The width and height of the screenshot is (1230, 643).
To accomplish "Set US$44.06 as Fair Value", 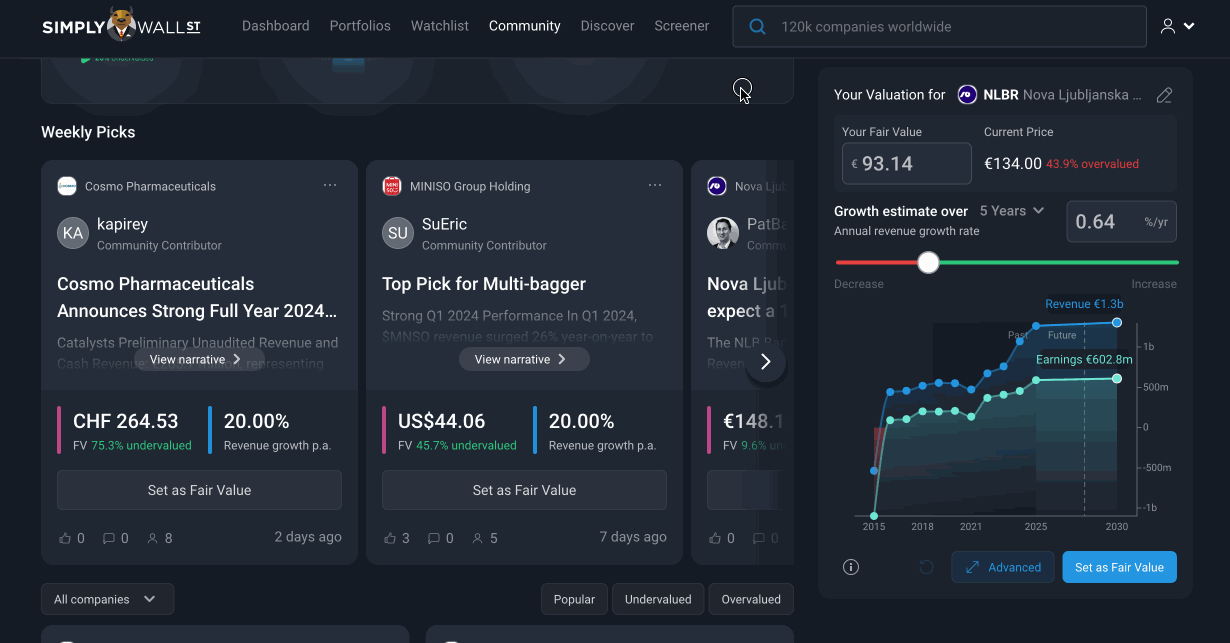I will 524,490.
